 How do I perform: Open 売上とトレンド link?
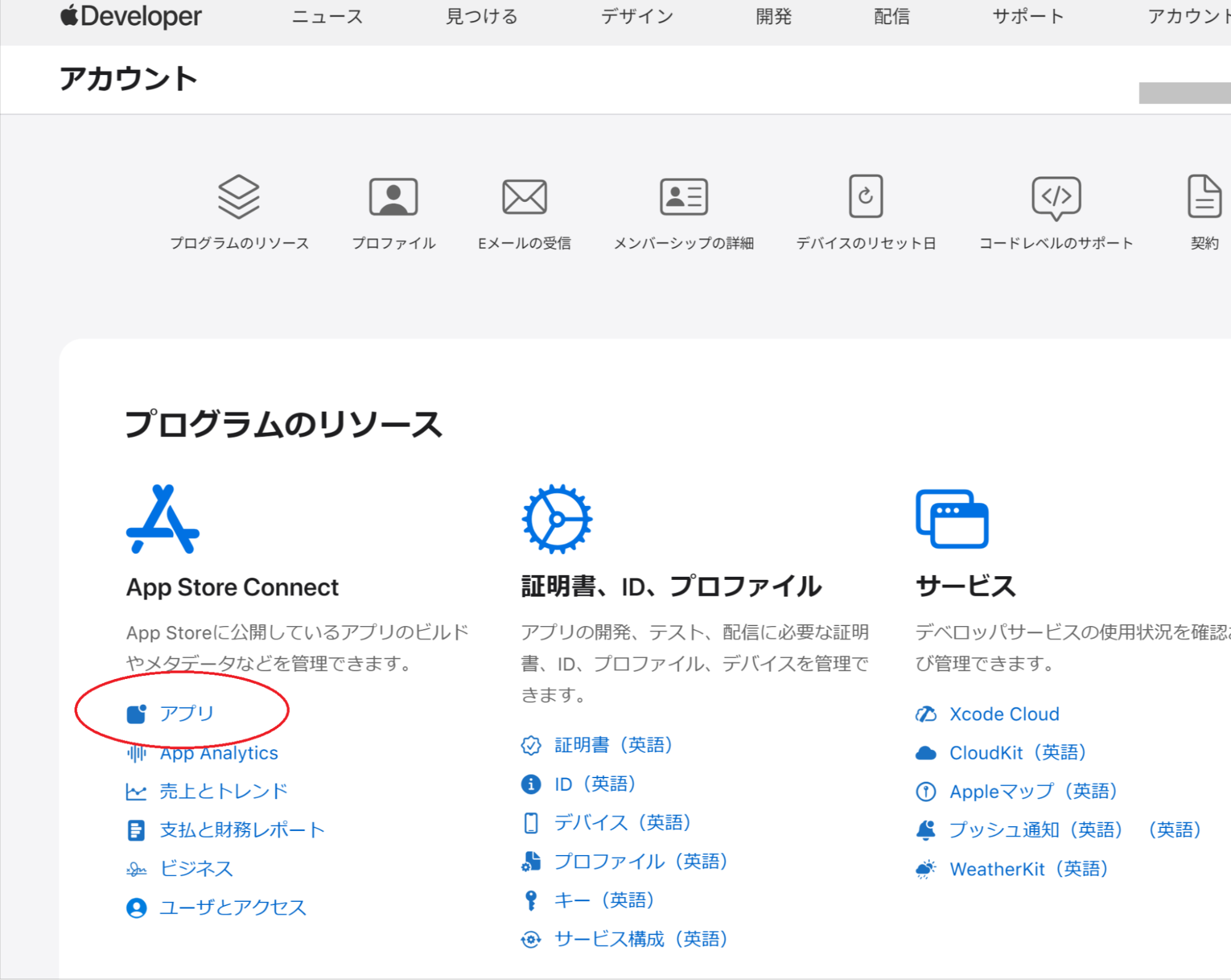pyautogui.click(x=223, y=791)
